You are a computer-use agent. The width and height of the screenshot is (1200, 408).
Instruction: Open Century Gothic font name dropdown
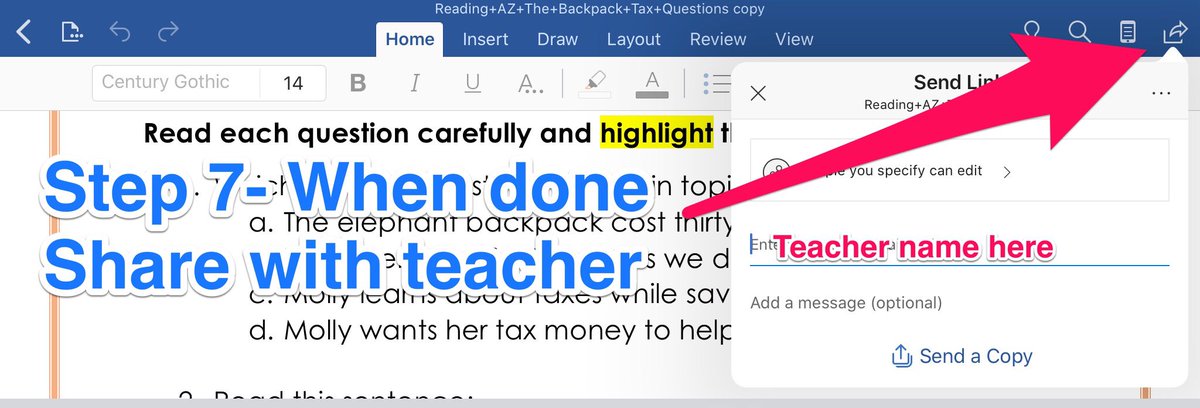pyautogui.click(x=176, y=83)
